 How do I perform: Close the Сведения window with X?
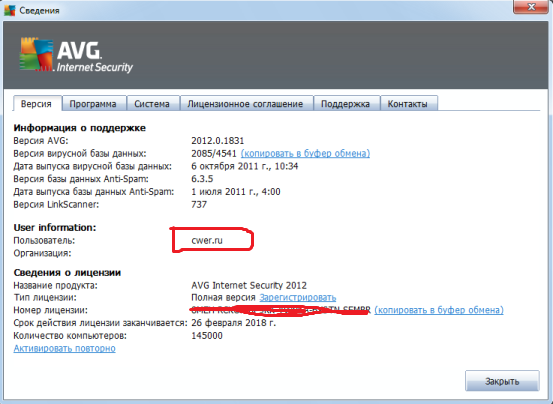[x=531, y=7]
